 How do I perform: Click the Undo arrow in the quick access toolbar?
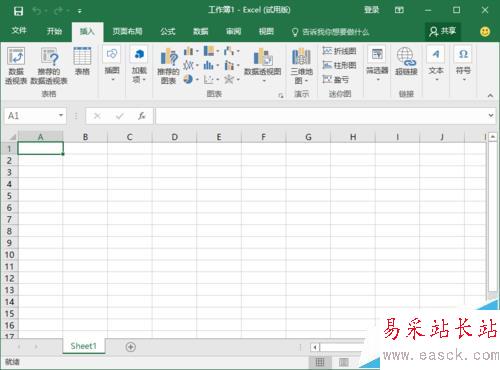pos(36,11)
